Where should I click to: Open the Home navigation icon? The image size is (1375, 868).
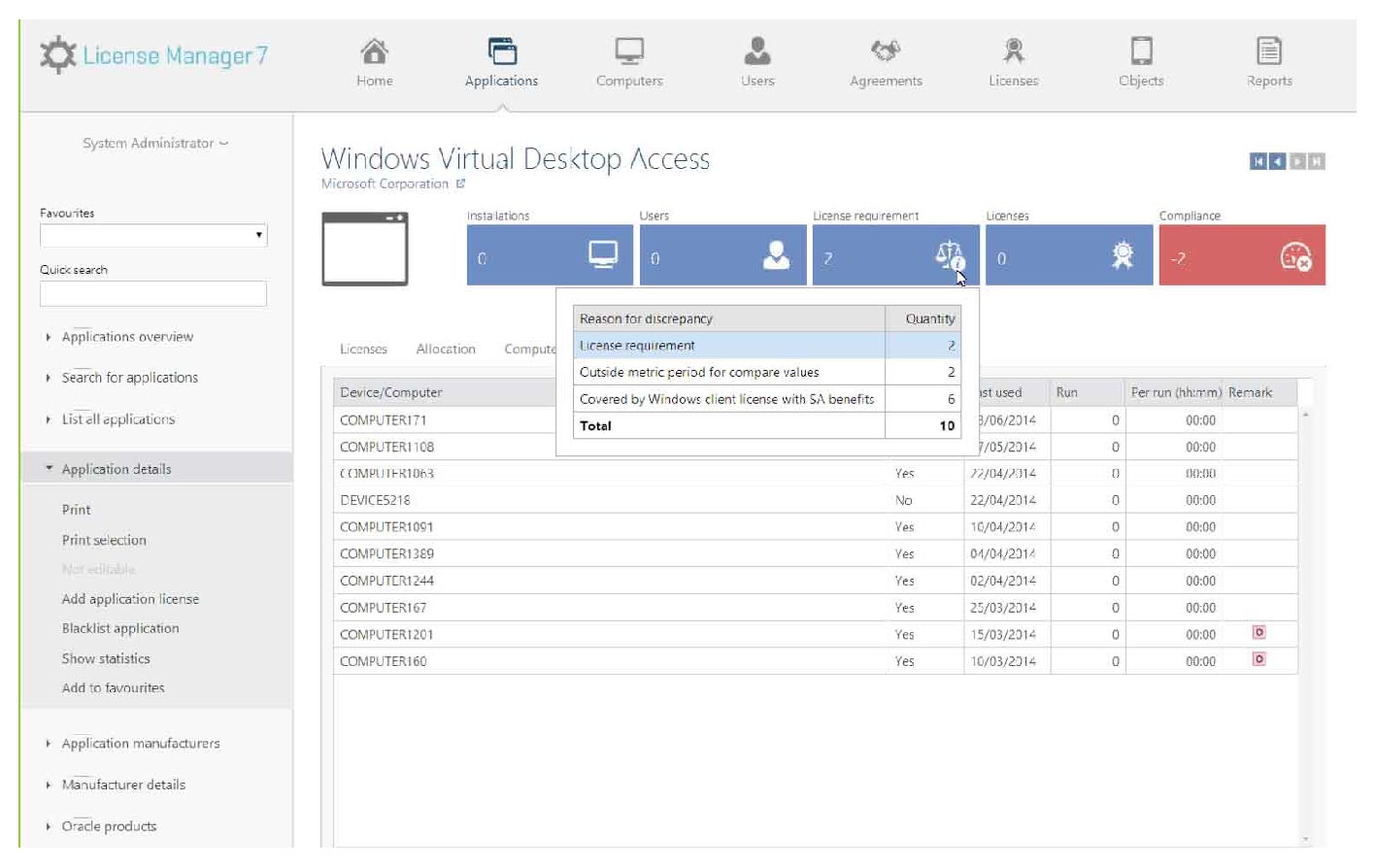[x=374, y=51]
